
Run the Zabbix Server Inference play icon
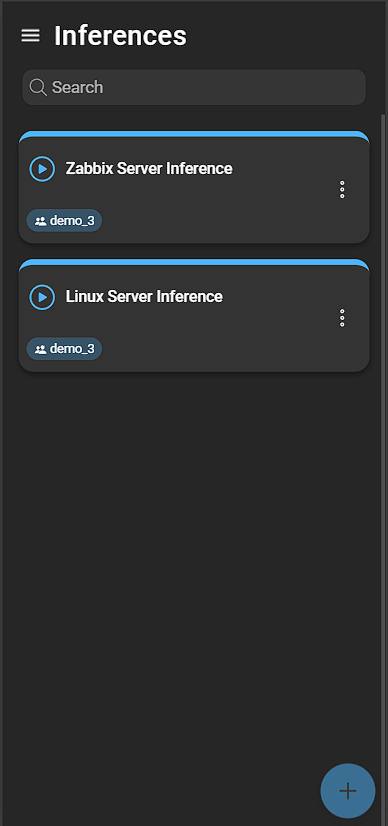click(x=42, y=169)
